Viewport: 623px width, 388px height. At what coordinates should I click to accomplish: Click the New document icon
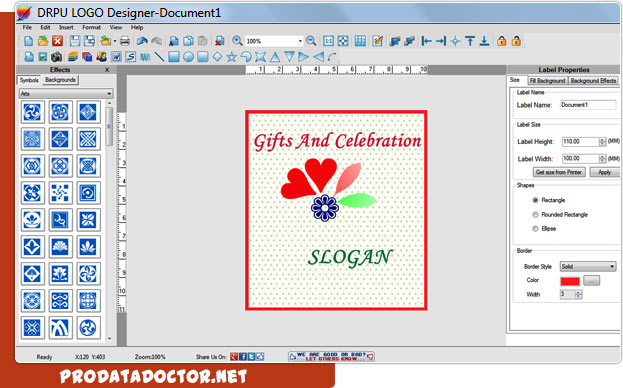point(28,41)
